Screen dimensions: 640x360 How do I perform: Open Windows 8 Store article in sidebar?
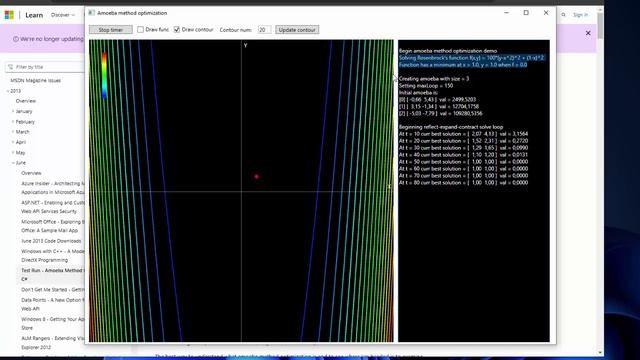pos(53,324)
